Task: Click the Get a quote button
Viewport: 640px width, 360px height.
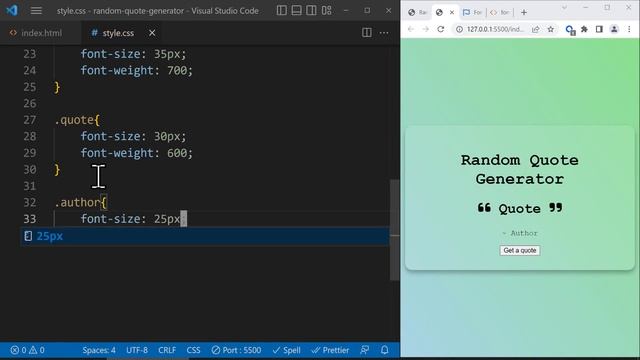Action: pos(520,250)
